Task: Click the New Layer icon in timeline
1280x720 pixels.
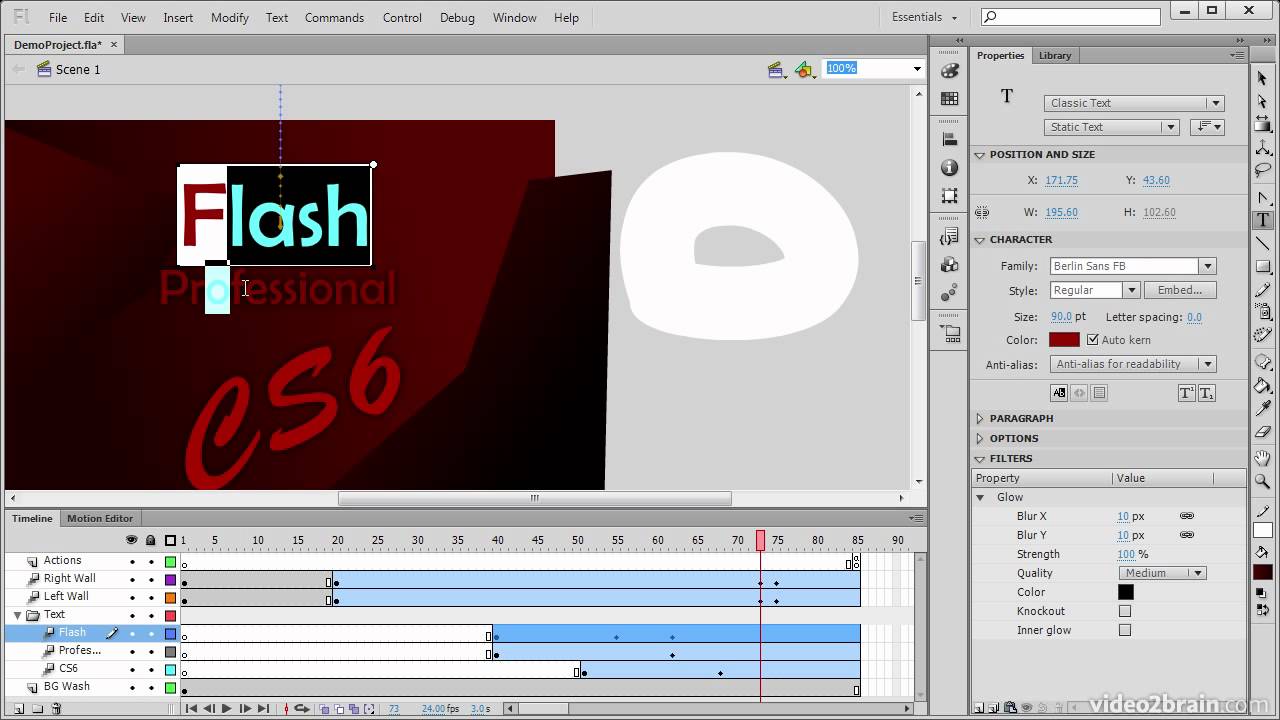Action: (x=18, y=709)
